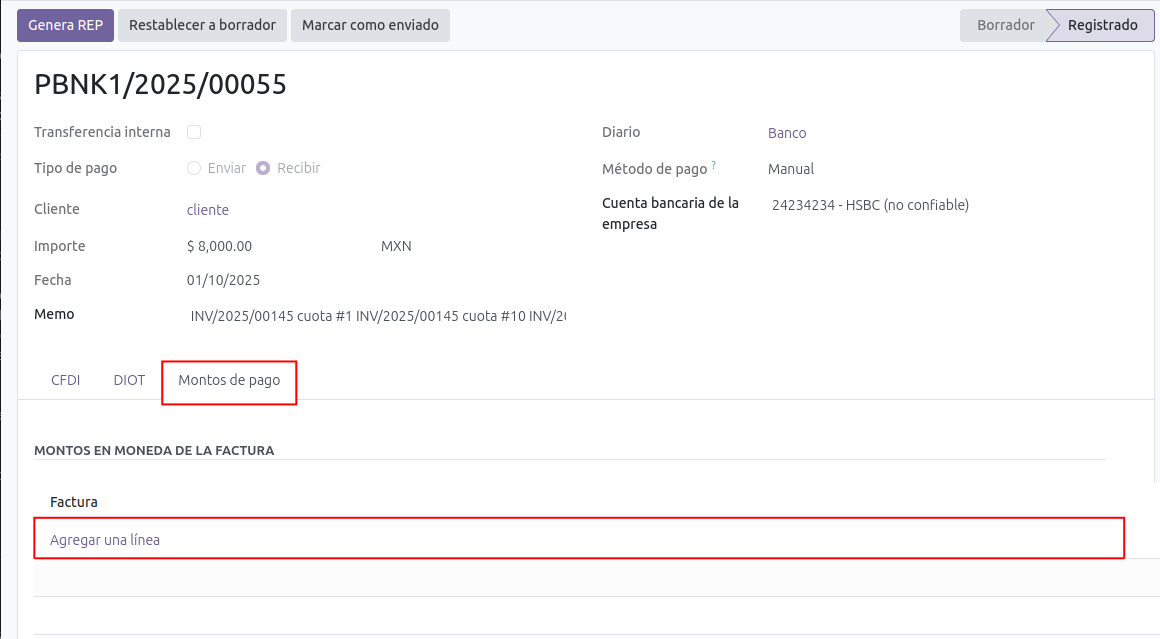Viewport: 1160px width, 639px height.
Task: Switch to the DIOT tab
Action: (129, 380)
